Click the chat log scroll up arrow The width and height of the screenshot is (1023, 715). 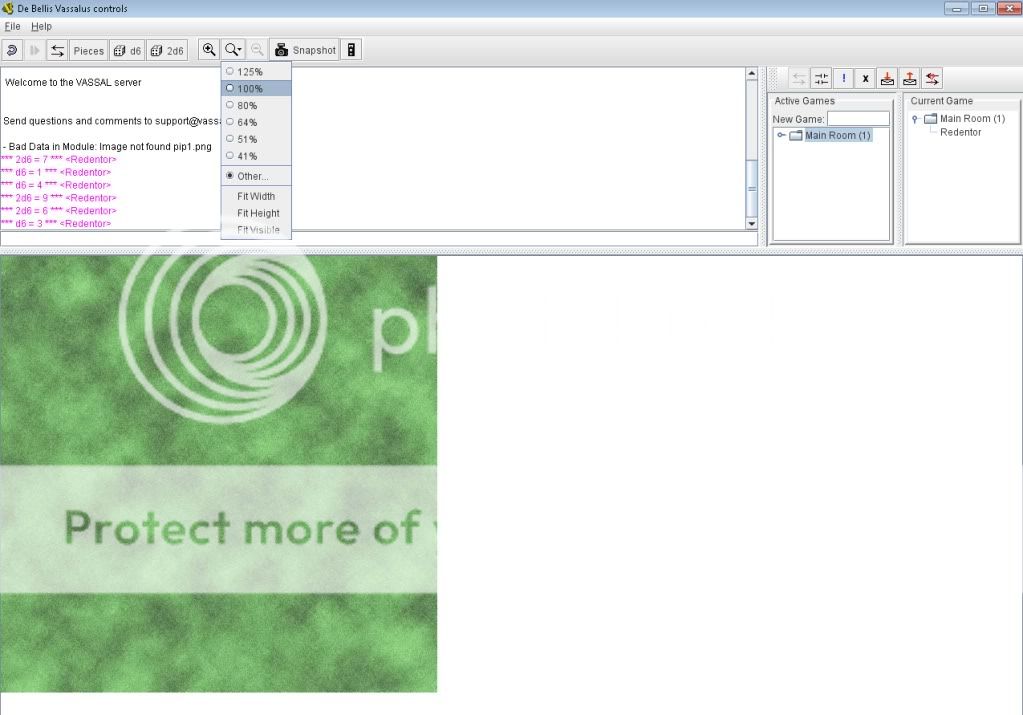[x=752, y=74]
